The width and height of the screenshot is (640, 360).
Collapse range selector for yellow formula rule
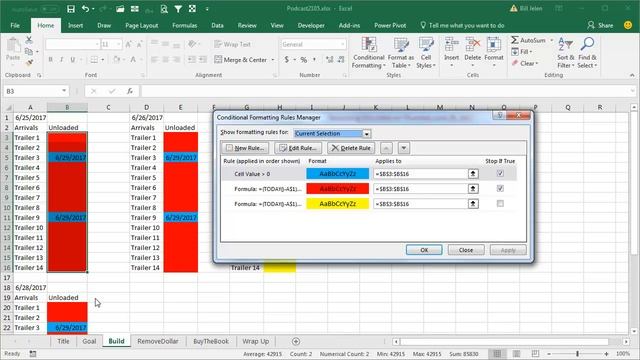473,204
